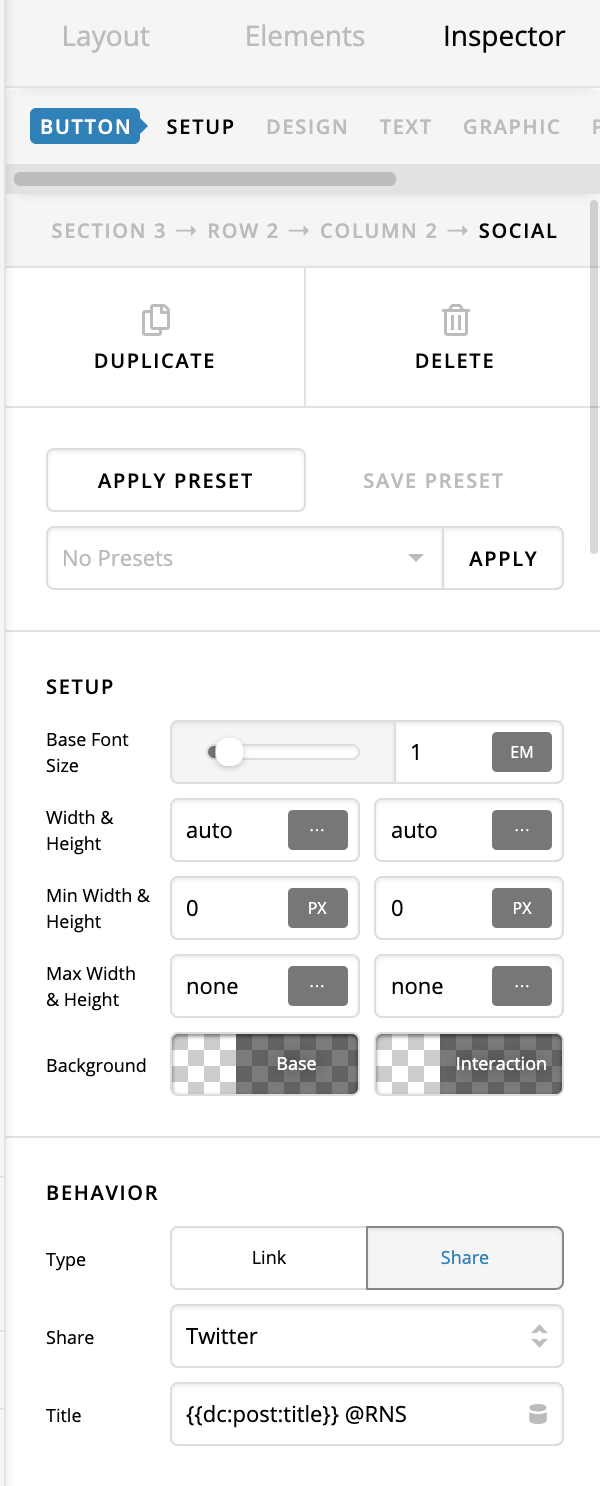600x1486 pixels.
Task: Set behavior Type to Share
Action: [465, 1258]
